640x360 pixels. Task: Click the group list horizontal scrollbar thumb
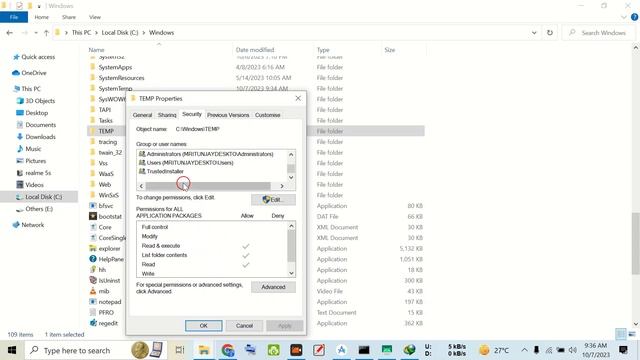pyautogui.click(x=208, y=186)
